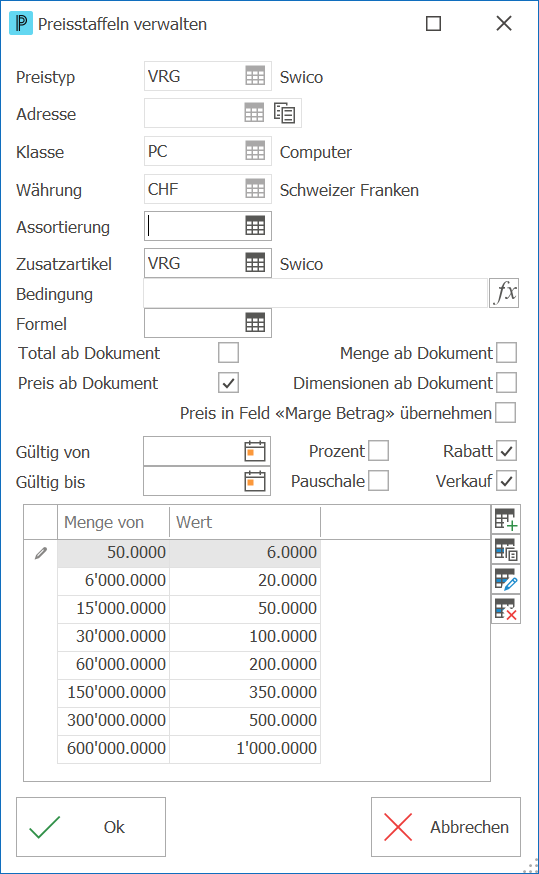
Task: Select the Menge von cell 600'000.0000
Action: tap(114, 749)
